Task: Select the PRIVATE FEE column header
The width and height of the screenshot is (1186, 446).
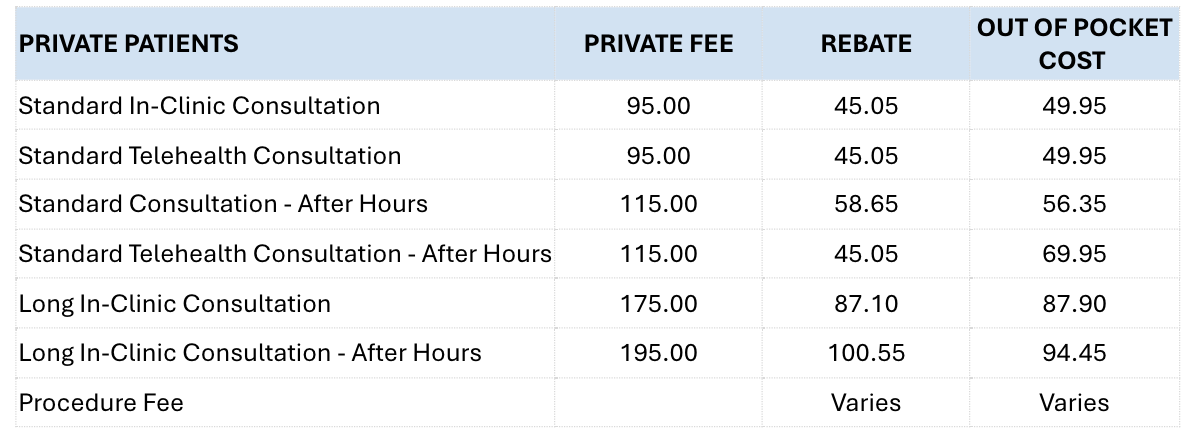Action: point(658,44)
